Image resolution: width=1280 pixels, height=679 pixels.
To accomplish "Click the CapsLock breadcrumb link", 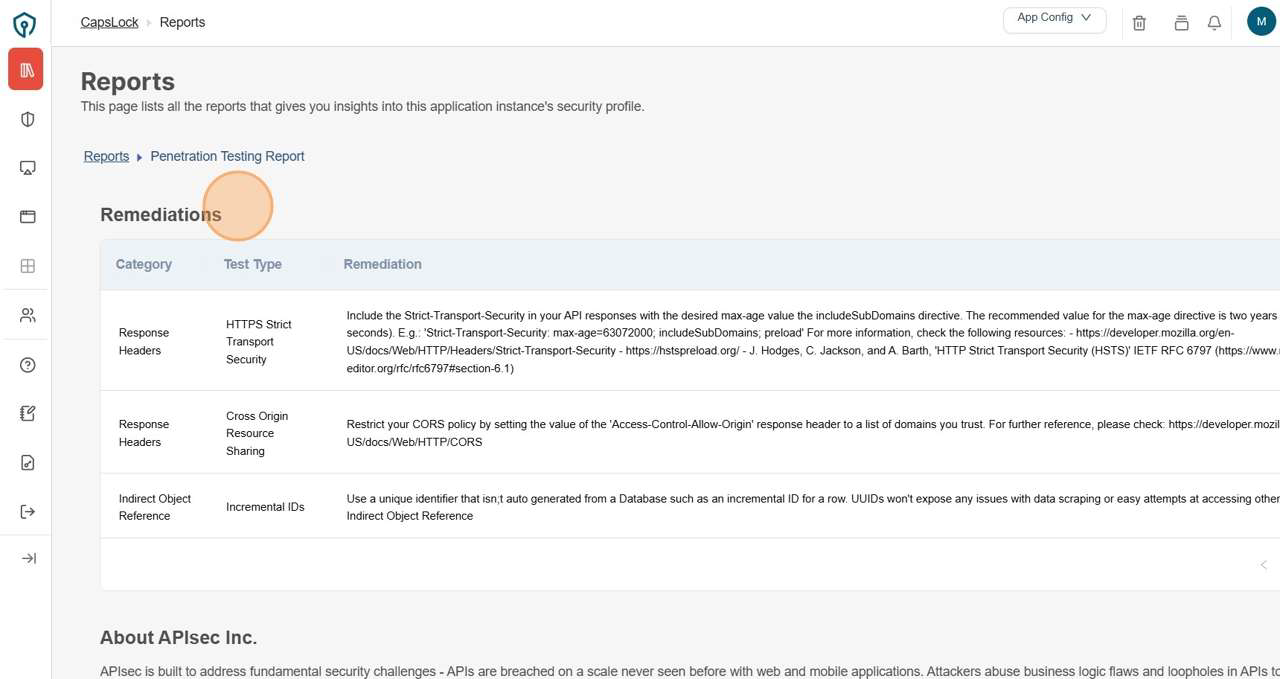I will click(109, 22).
